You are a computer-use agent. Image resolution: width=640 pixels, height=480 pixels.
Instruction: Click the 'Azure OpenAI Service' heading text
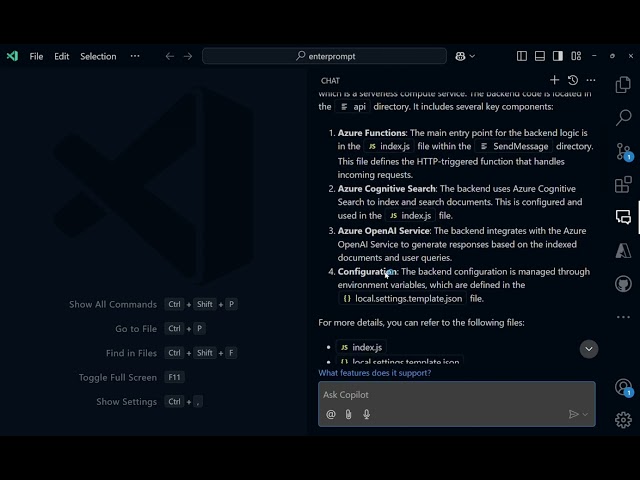point(383,231)
